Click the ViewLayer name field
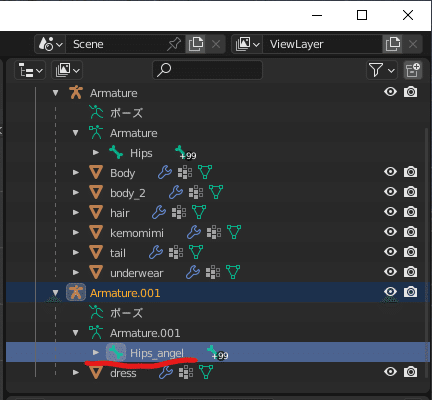432x400 pixels. click(322, 44)
